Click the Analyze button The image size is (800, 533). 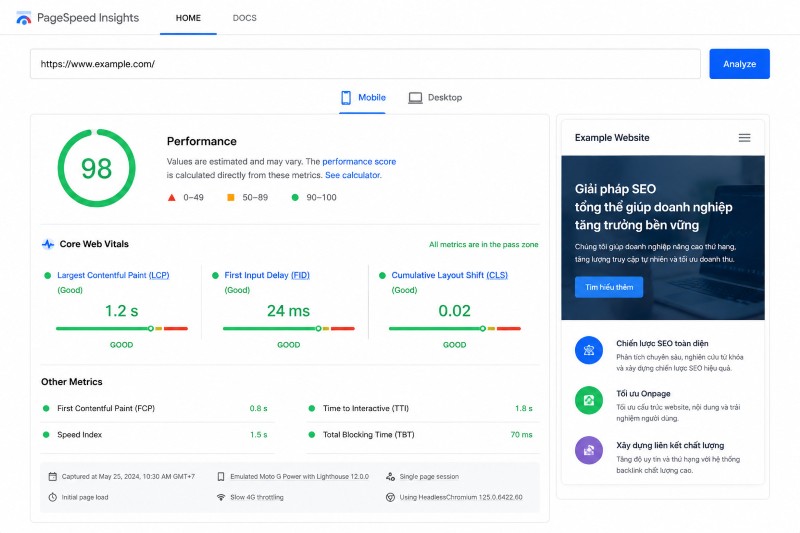coord(739,64)
